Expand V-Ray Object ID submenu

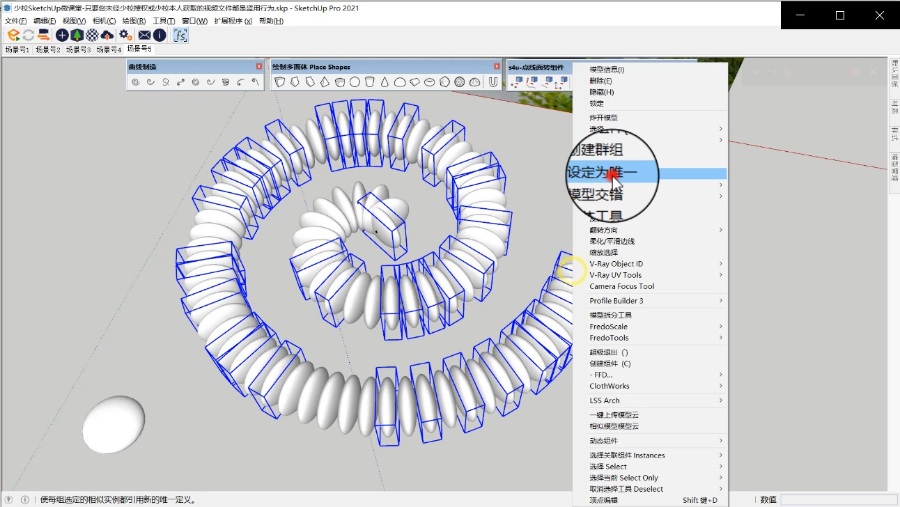(x=650, y=264)
